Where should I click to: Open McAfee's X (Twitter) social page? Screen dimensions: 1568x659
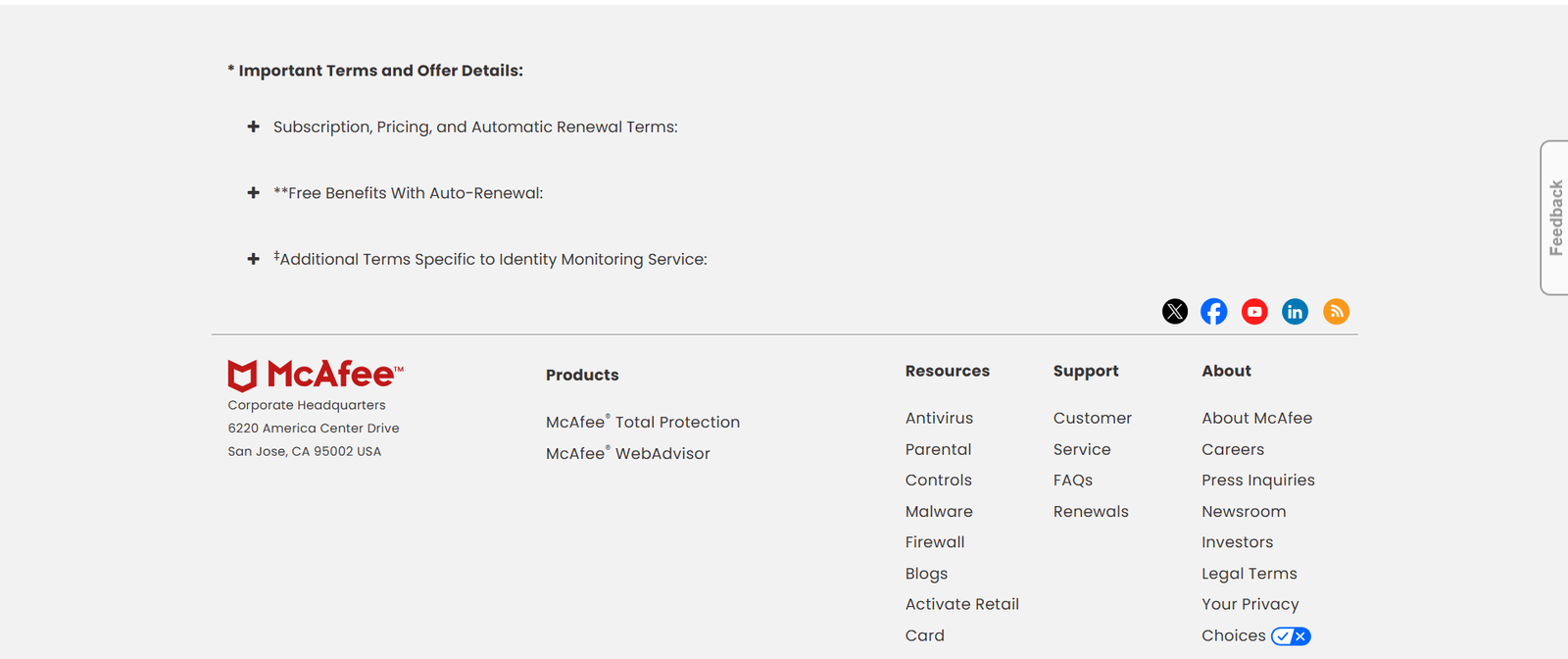1174,312
